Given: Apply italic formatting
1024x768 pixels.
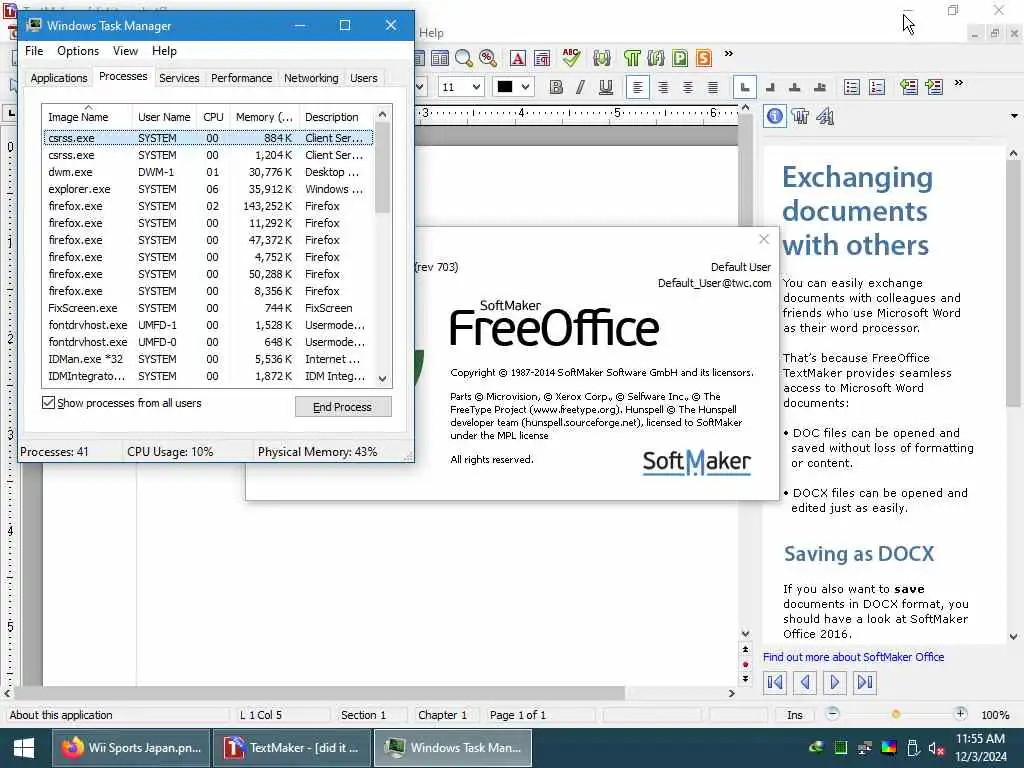Looking at the screenshot, I should click(581, 87).
